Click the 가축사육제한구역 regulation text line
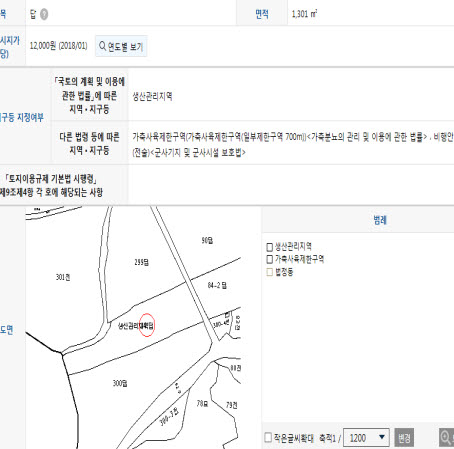Viewport: 454px width, 449px height. click(293, 137)
